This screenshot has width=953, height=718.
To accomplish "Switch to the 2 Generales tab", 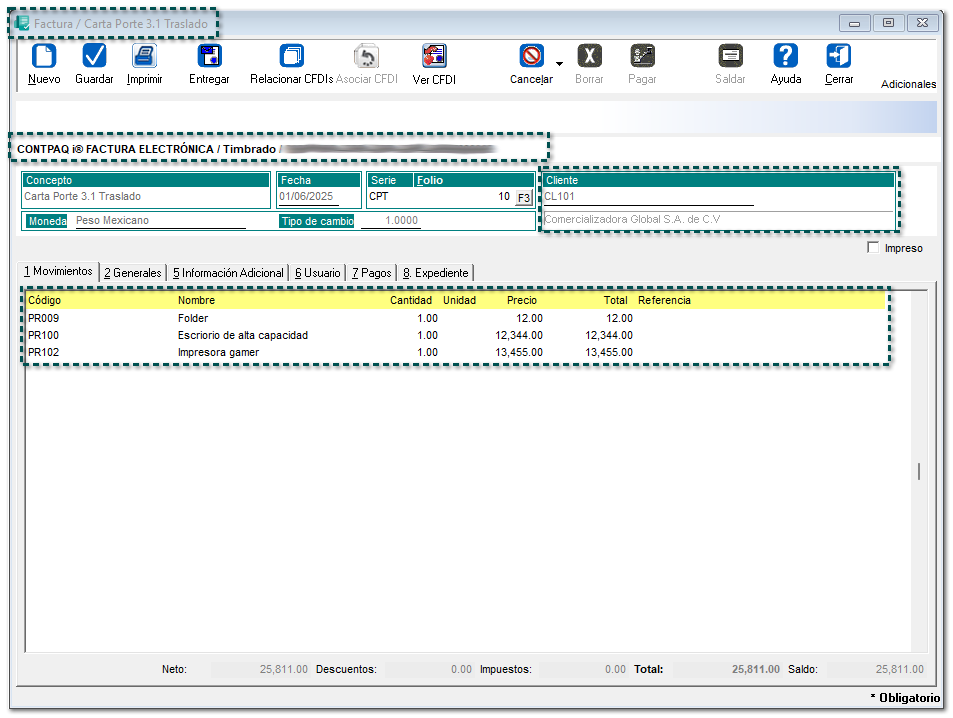I will tap(132, 273).
